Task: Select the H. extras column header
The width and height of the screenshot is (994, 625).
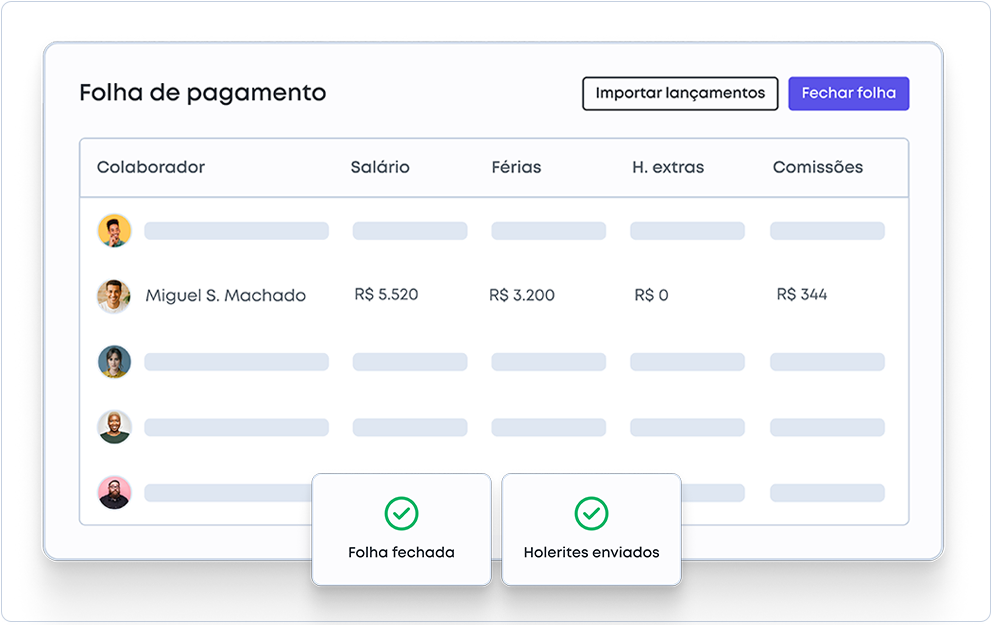Action: pyautogui.click(x=668, y=168)
